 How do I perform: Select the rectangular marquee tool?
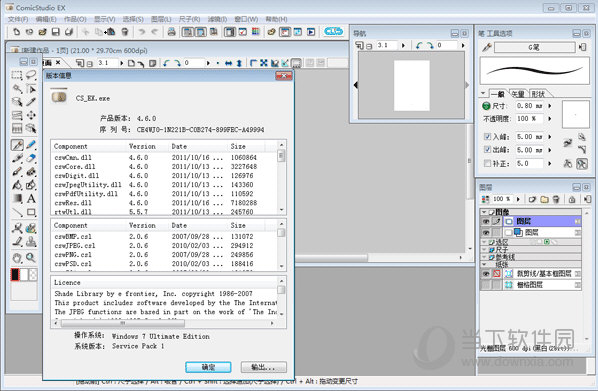tap(17, 75)
